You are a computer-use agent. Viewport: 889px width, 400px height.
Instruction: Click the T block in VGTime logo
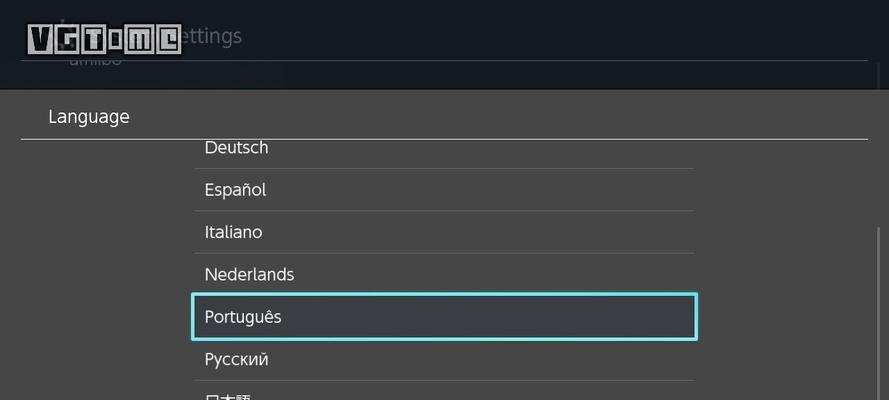click(x=92, y=40)
